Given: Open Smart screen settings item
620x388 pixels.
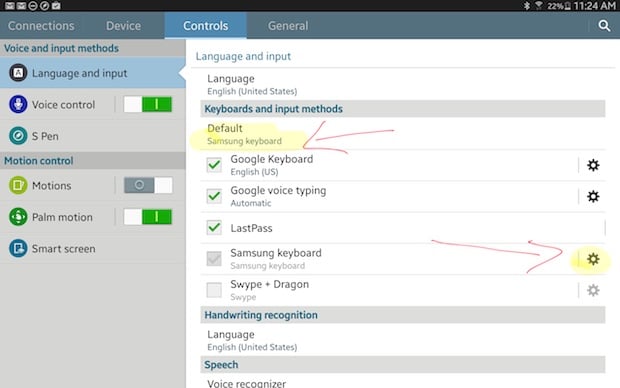Looking at the screenshot, I should 93,248.
